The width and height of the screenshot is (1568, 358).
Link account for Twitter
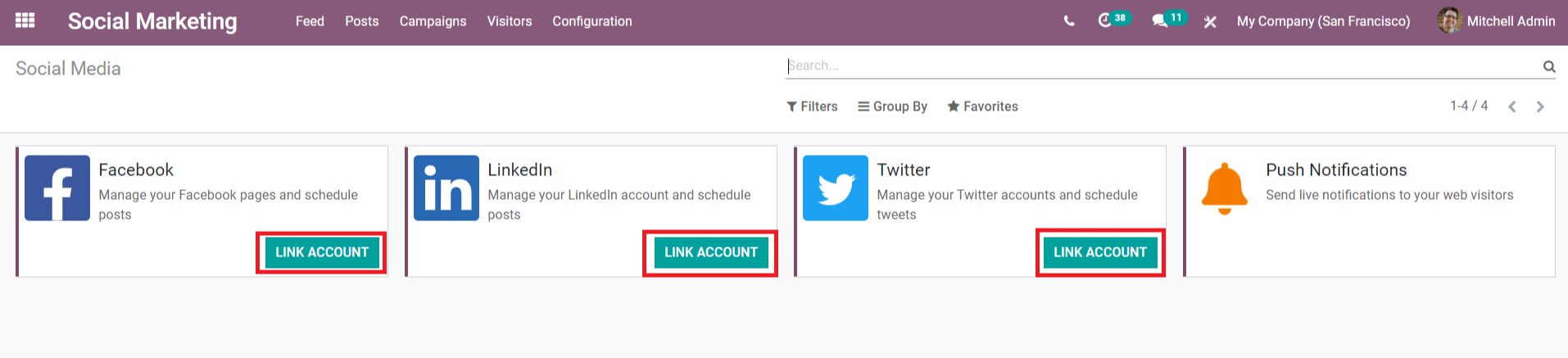click(x=1100, y=252)
